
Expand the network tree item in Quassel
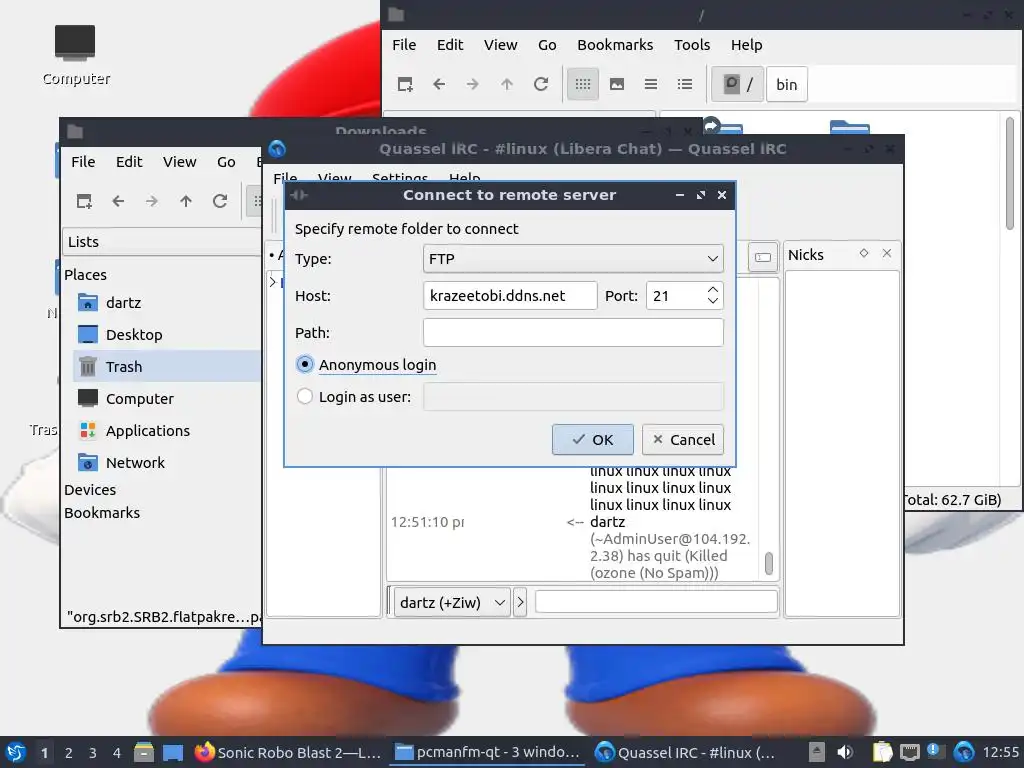point(273,282)
